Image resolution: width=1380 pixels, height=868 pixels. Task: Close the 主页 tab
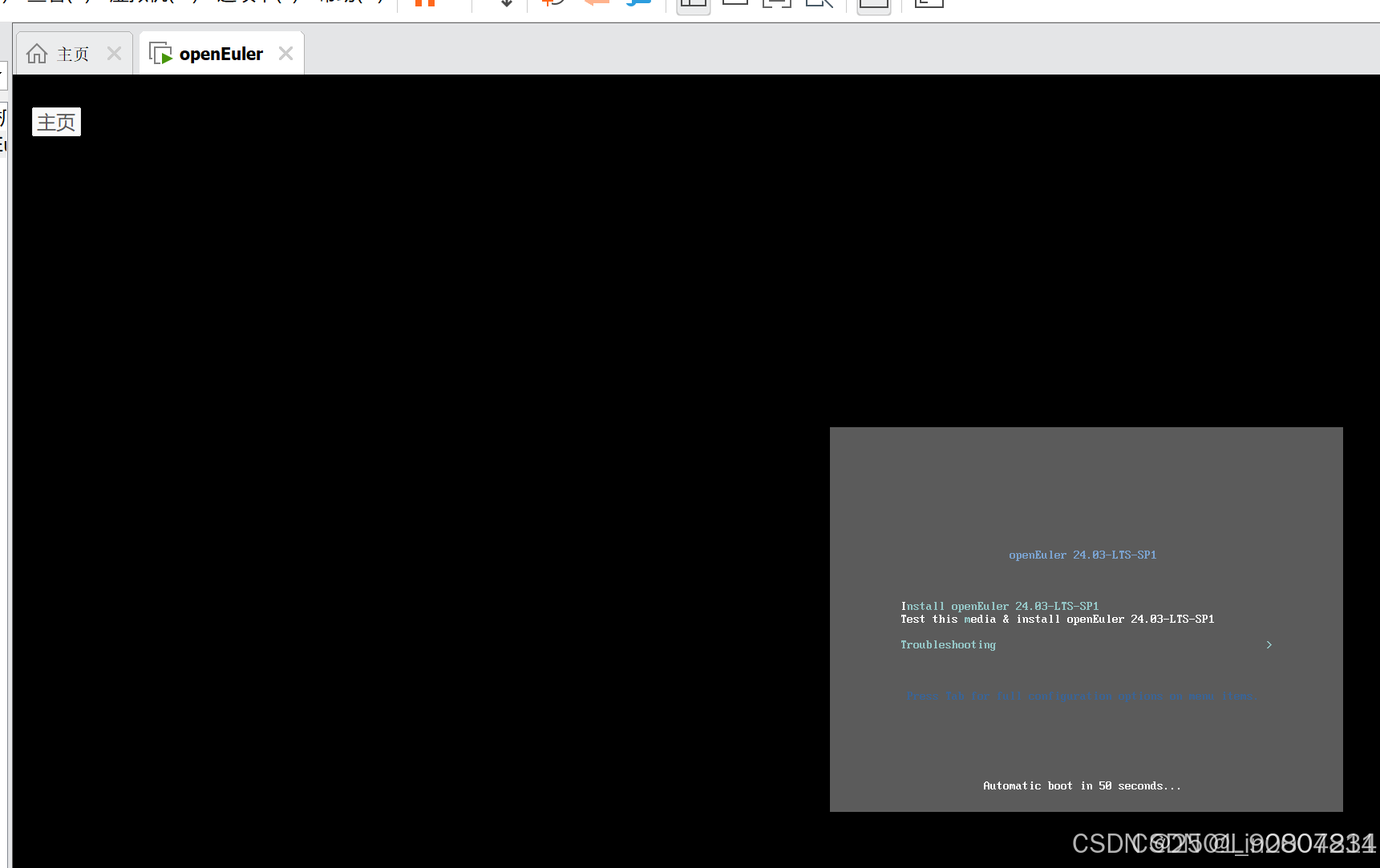114,54
